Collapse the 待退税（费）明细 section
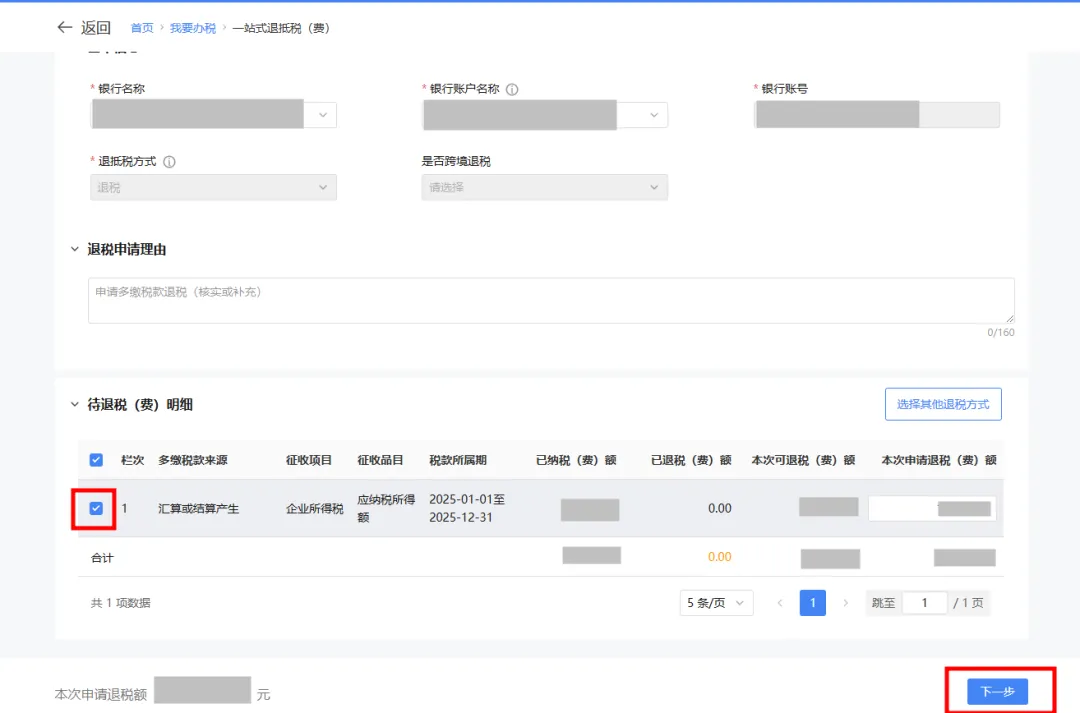 point(74,404)
